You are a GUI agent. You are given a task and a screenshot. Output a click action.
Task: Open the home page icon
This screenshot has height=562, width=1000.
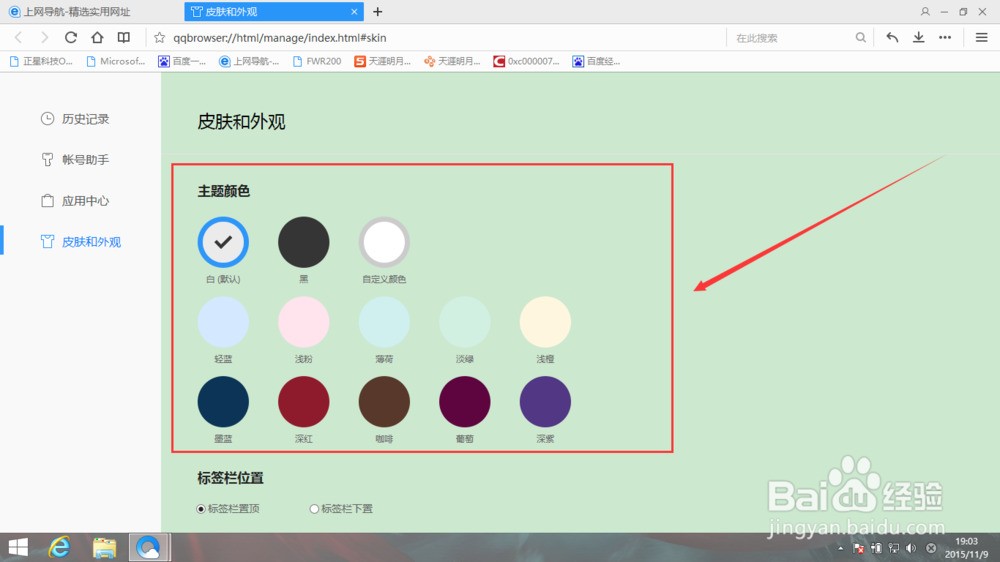[x=97, y=38]
